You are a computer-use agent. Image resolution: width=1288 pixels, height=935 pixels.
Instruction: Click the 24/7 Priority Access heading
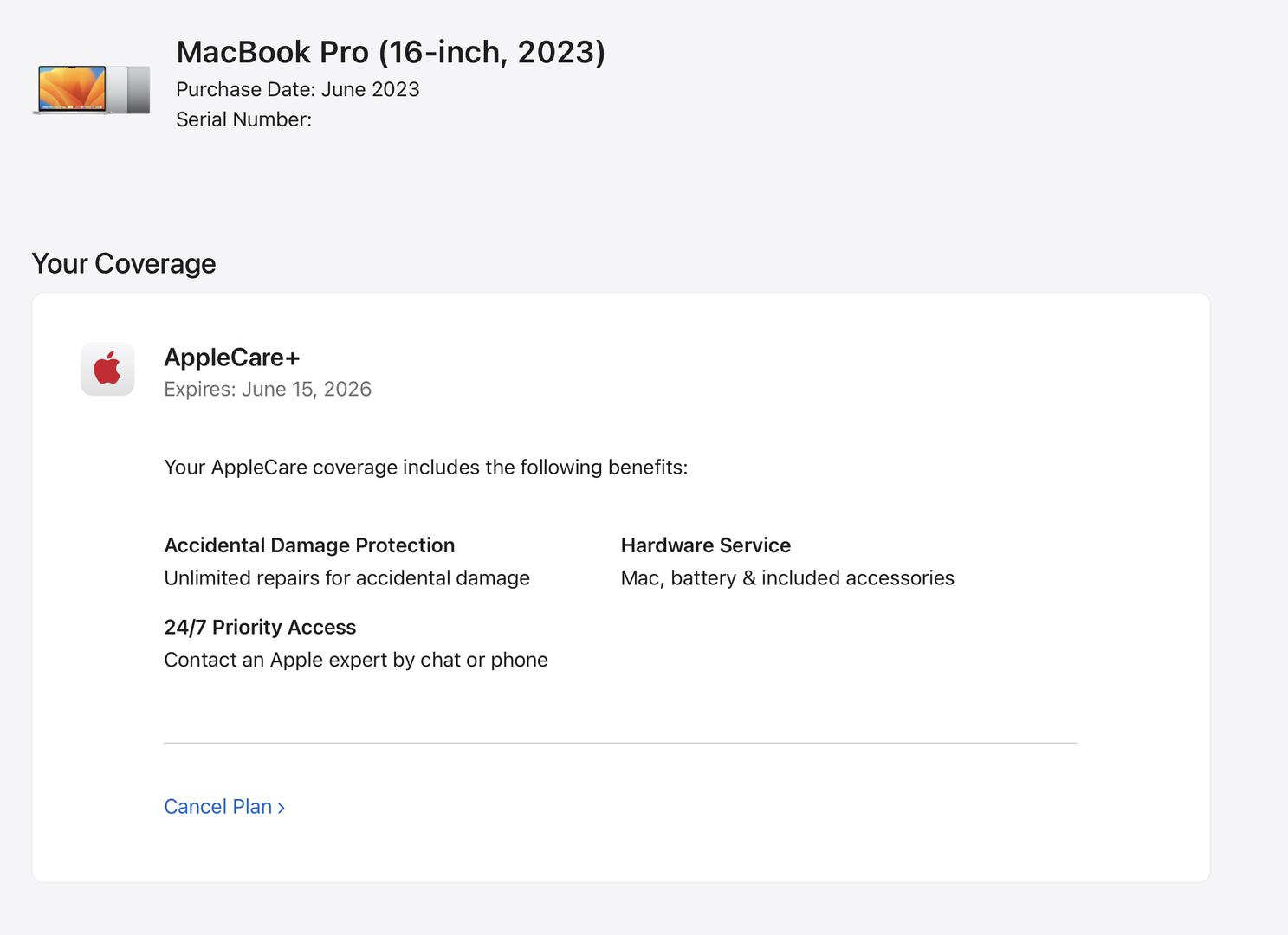[x=260, y=627]
